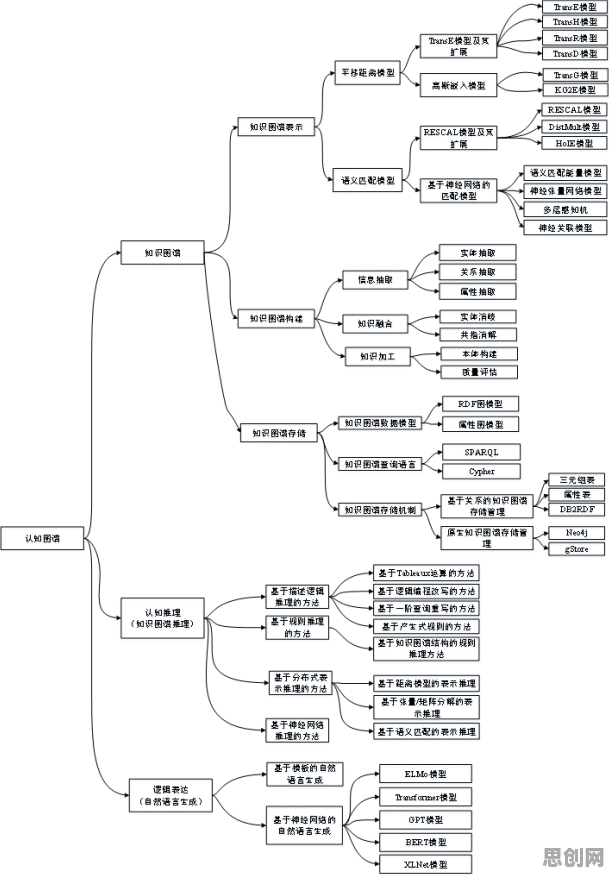This screenshot has height=876, width=610.
Task: Select the RESCAL模型 leaf box
Action: (x=574, y=110)
